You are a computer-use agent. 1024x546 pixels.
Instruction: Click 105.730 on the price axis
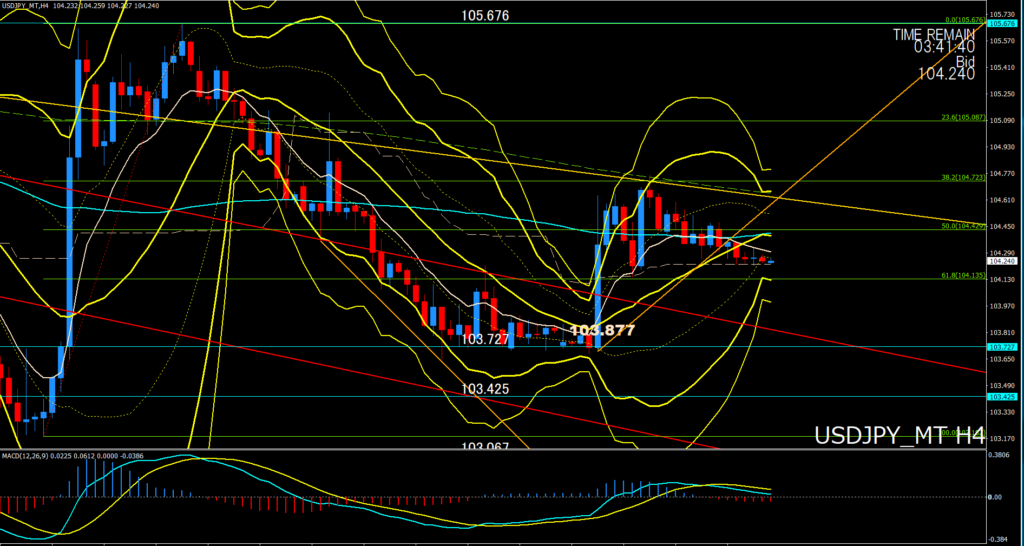(x=1002, y=14)
